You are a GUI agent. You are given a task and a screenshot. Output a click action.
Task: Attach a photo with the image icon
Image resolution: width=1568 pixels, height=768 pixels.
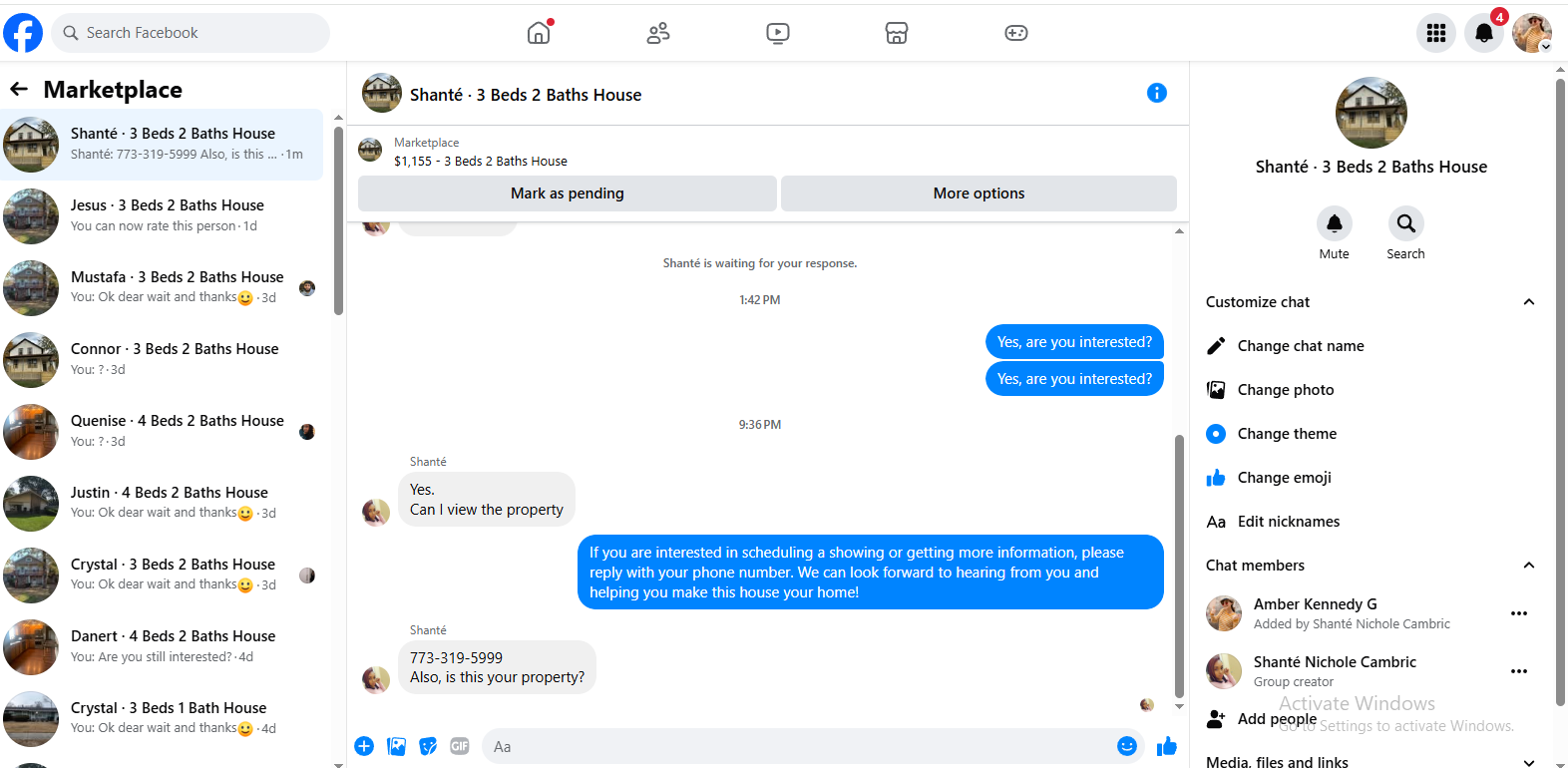pos(396,746)
